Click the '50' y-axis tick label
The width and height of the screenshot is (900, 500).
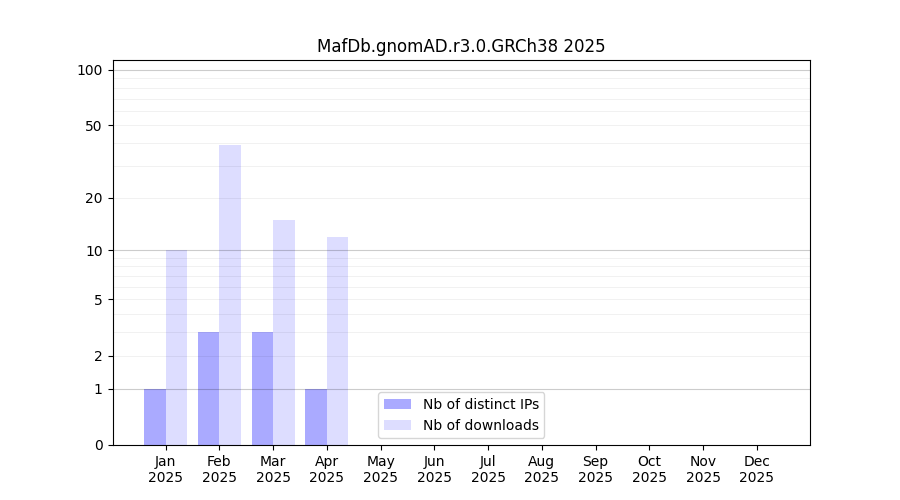[x=94, y=126]
